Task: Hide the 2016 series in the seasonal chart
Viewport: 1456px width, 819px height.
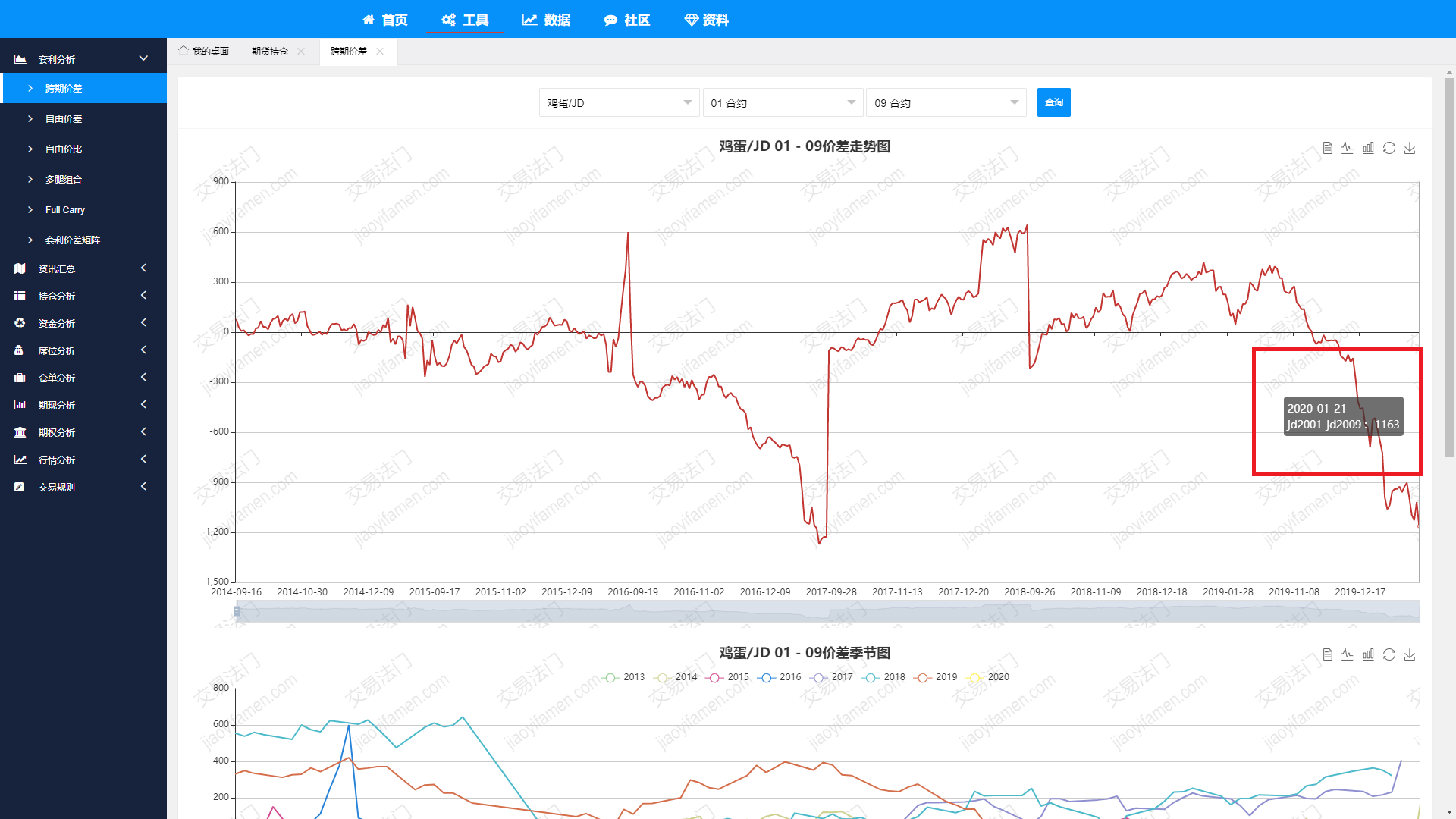Action: tap(780, 677)
